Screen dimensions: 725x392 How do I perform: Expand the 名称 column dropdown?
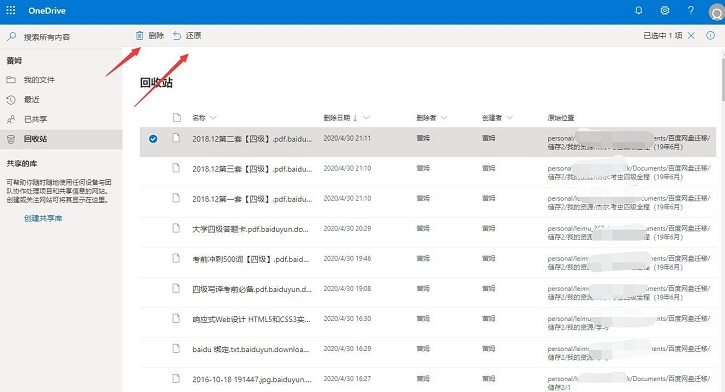(x=213, y=118)
